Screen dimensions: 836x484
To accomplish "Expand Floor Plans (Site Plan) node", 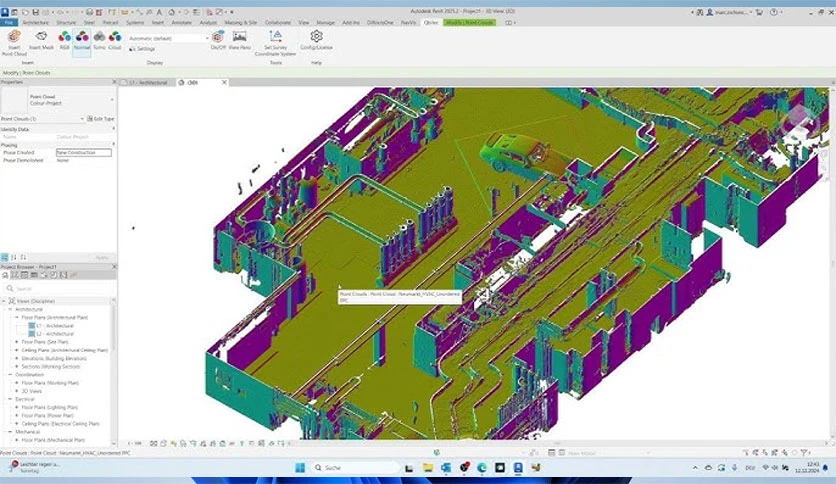I will point(17,342).
